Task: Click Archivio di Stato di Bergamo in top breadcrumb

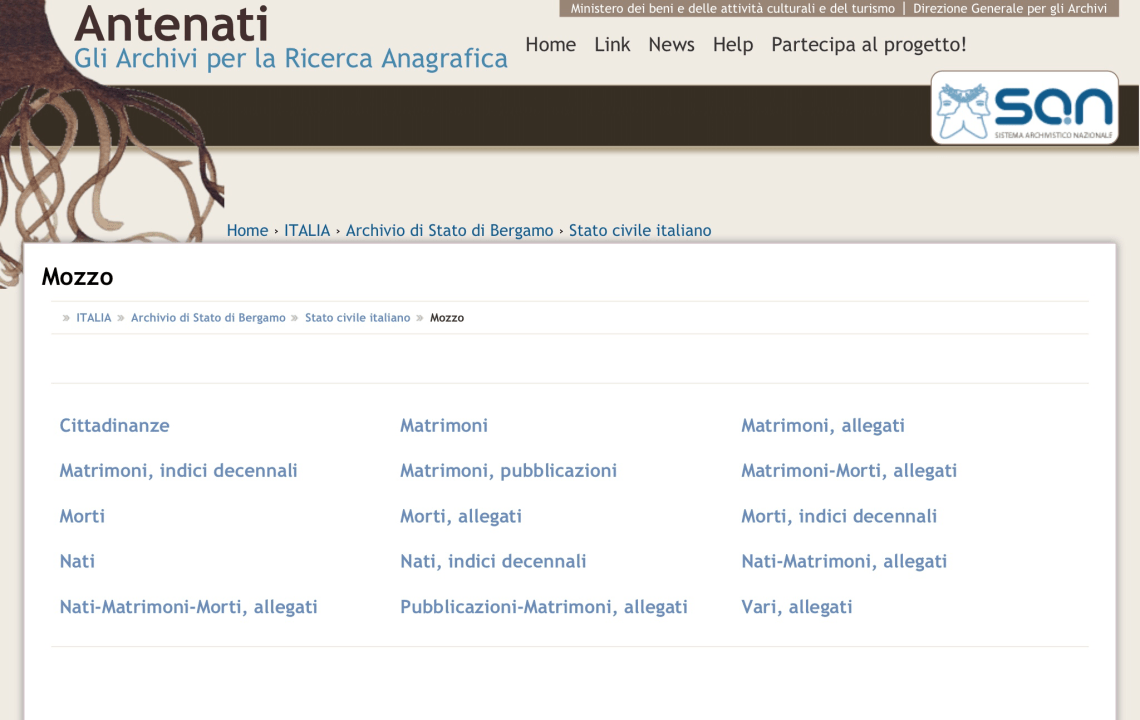Action: [x=449, y=231]
